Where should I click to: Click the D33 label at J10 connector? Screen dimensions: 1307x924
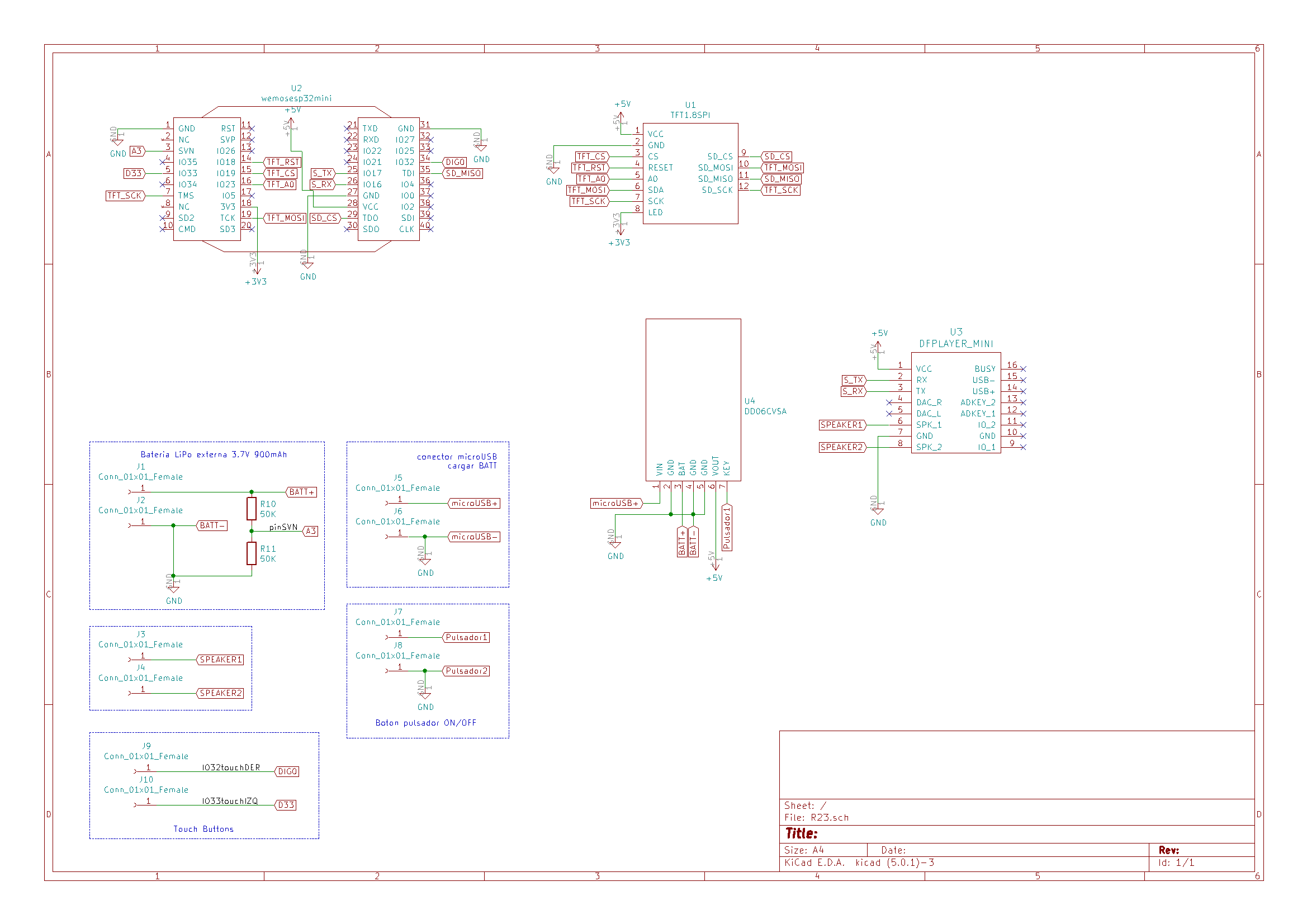point(286,805)
